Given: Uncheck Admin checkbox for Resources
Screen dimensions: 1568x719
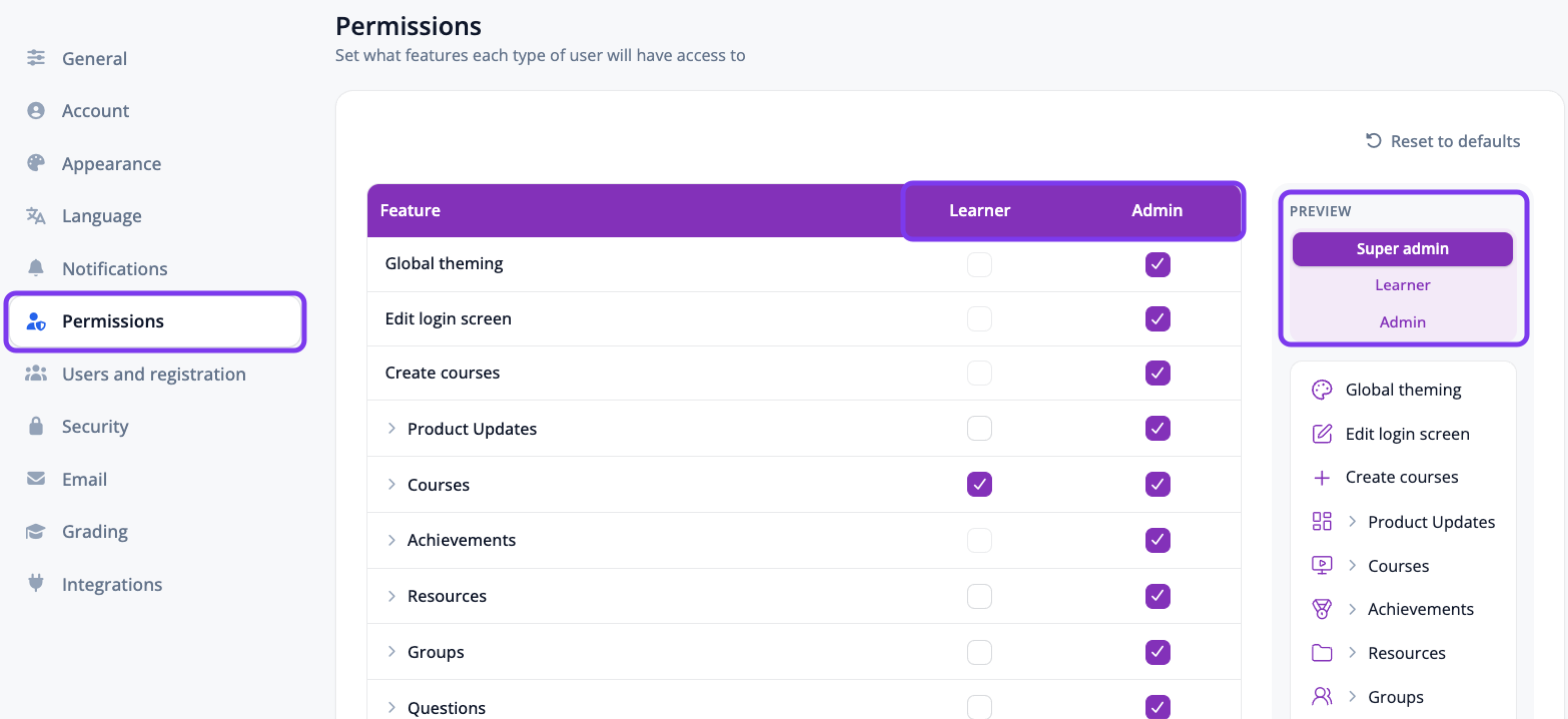Looking at the screenshot, I should coord(1158,596).
